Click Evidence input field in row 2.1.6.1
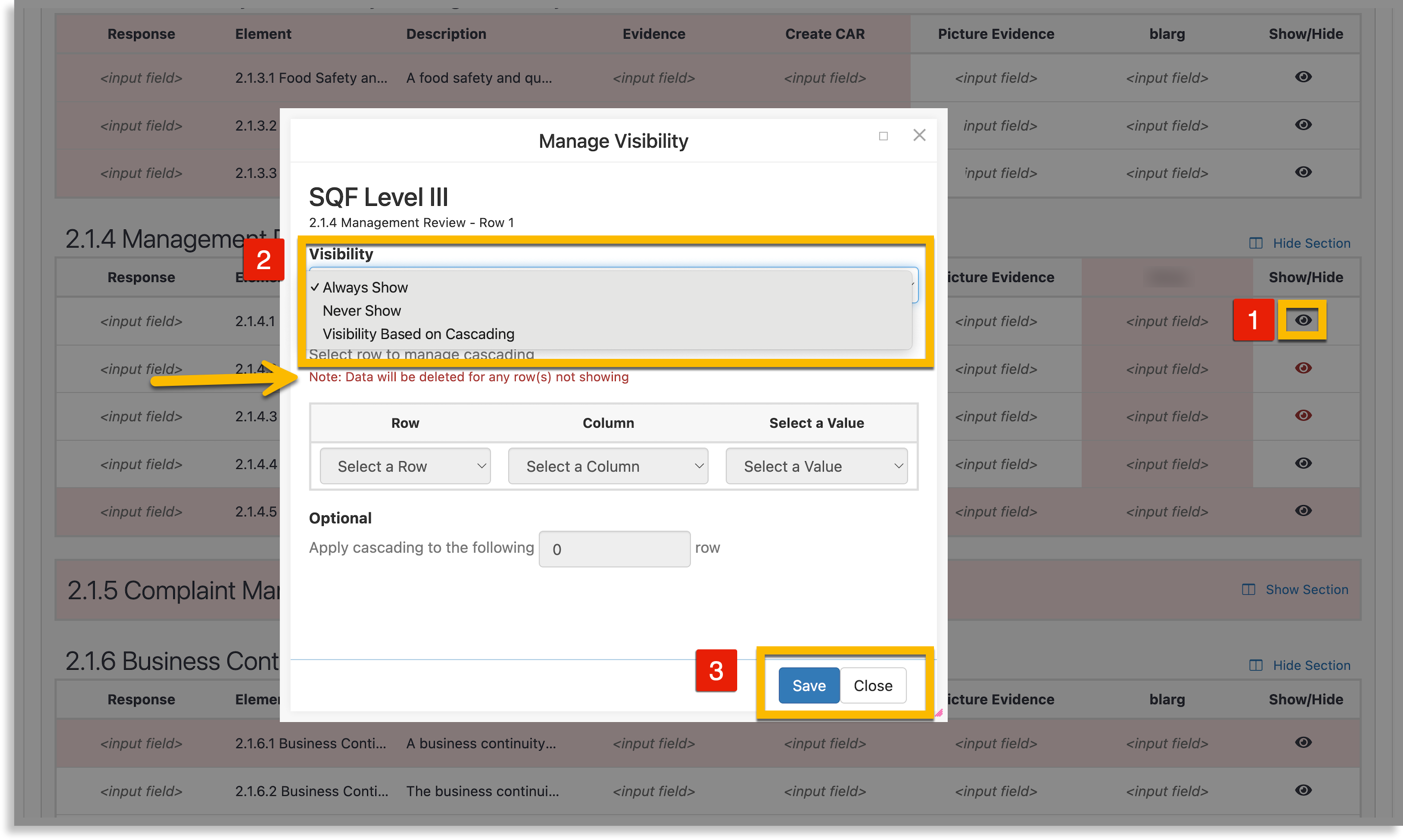 click(654, 744)
